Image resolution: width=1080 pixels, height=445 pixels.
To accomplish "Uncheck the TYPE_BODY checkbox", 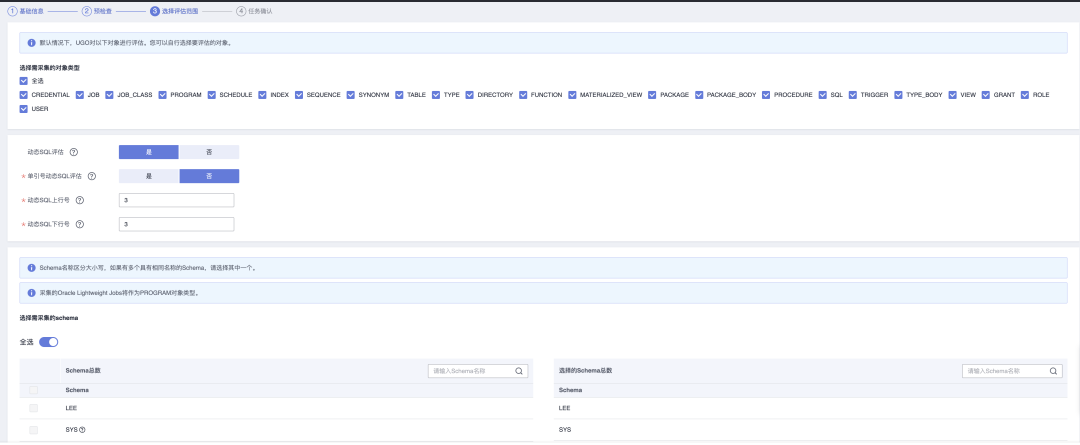I will (x=898, y=95).
